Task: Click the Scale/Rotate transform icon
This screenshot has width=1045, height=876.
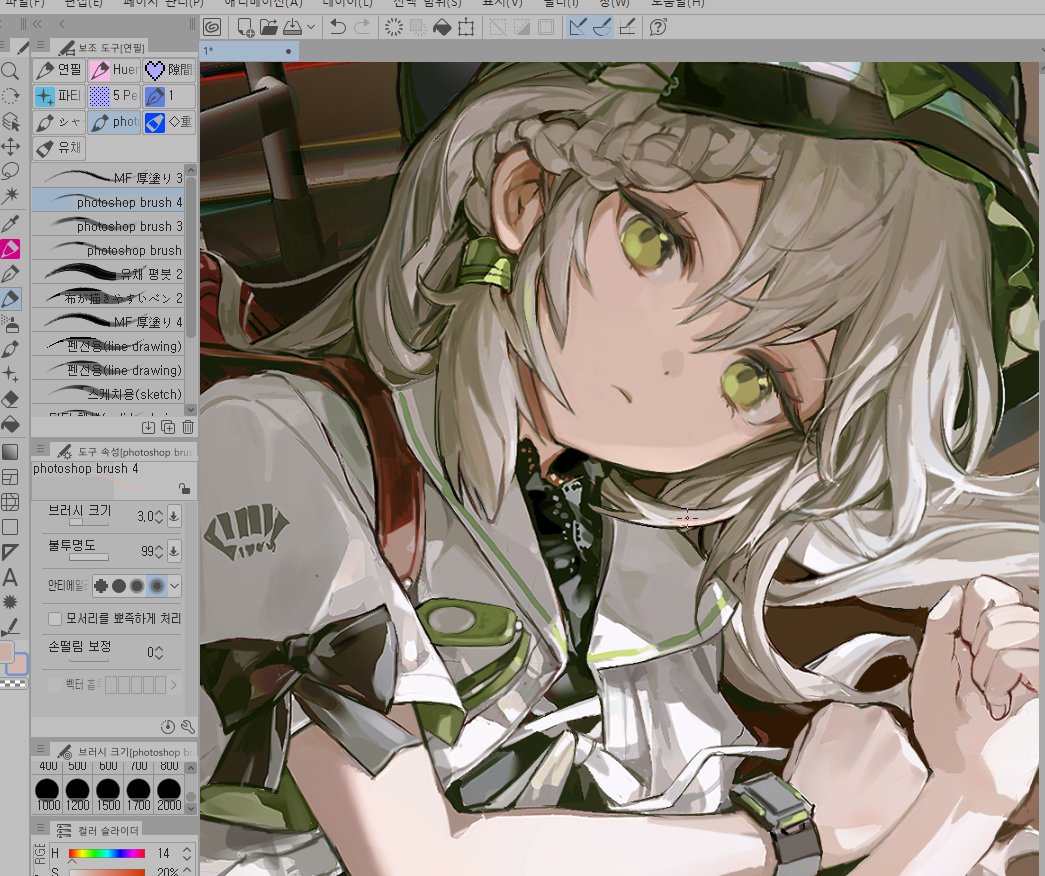Action: [466, 27]
